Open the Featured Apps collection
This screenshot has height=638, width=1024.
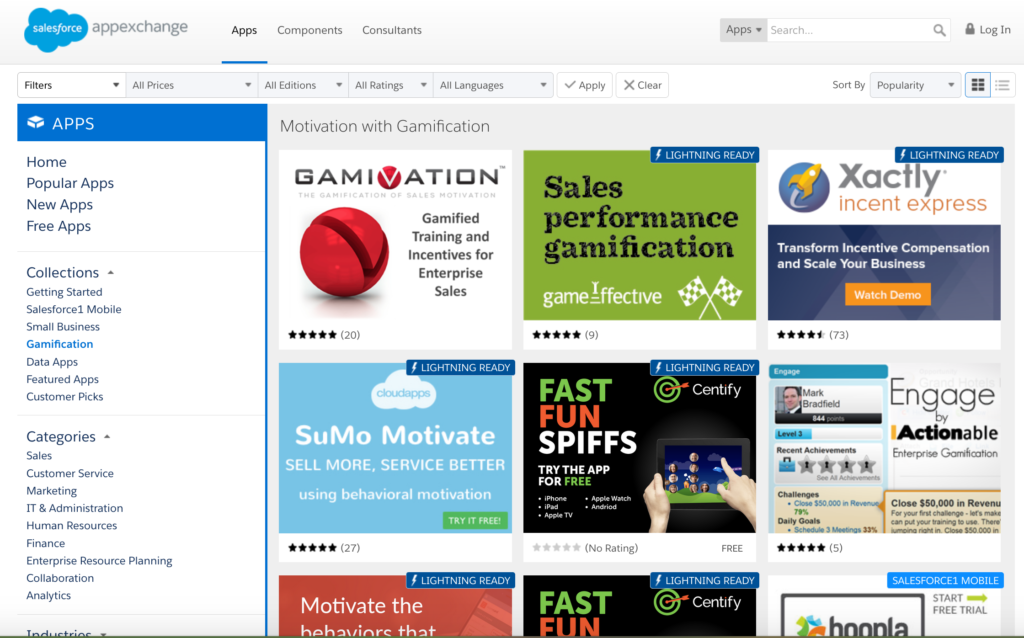pyautogui.click(x=62, y=379)
